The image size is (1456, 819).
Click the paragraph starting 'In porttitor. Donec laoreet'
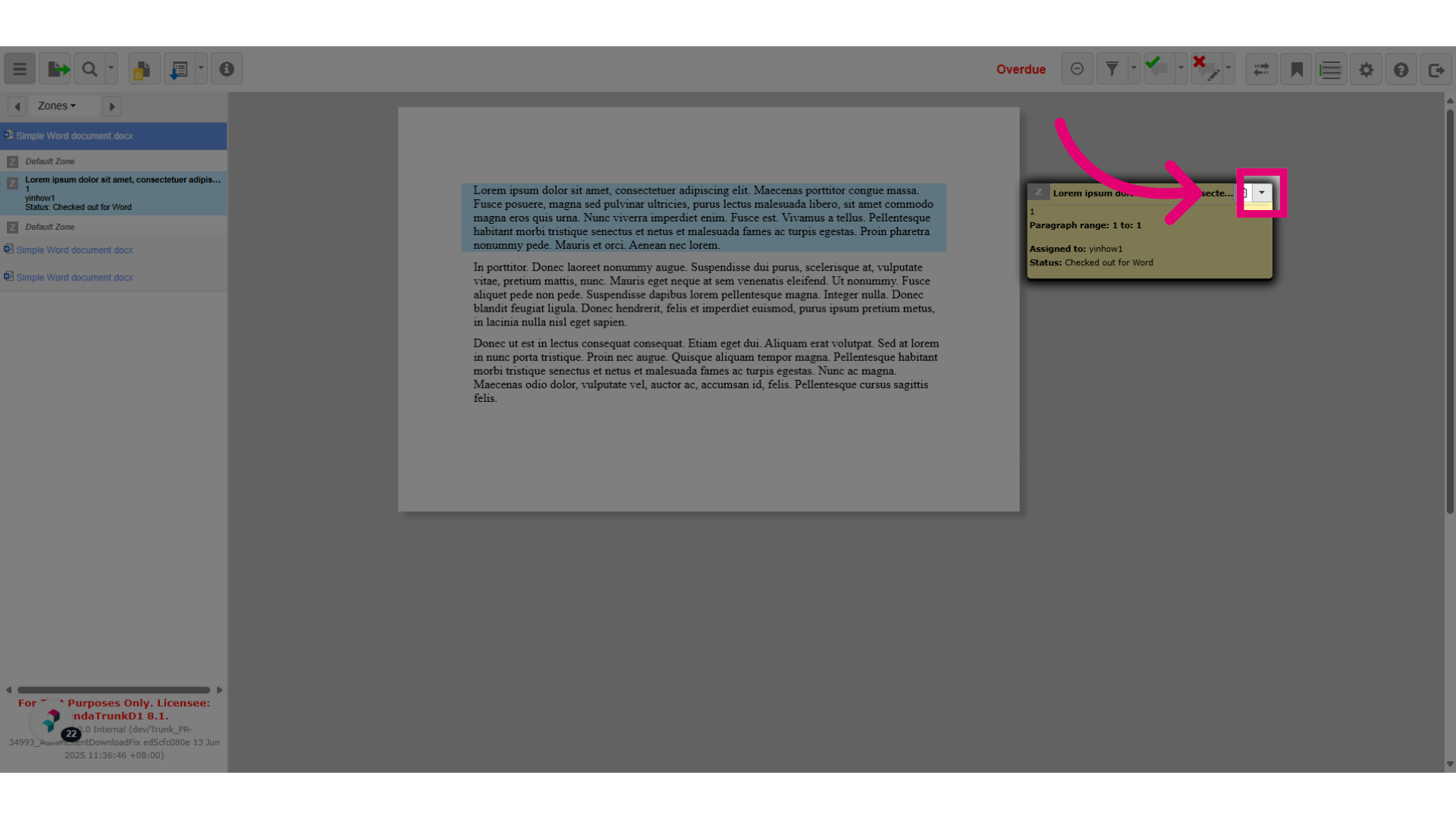(x=704, y=294)
